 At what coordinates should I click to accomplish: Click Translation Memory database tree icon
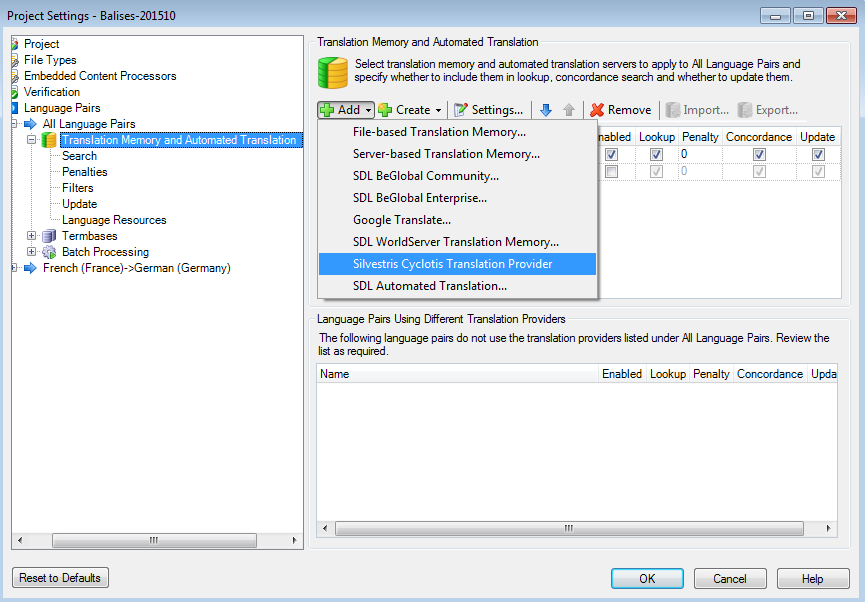click(x=49, y=140)
